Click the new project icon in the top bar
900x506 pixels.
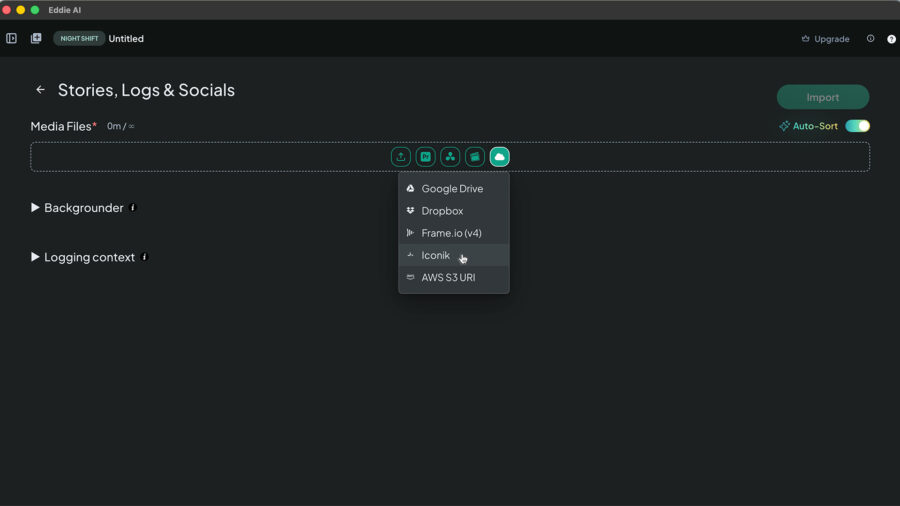(x=36, y=38)
